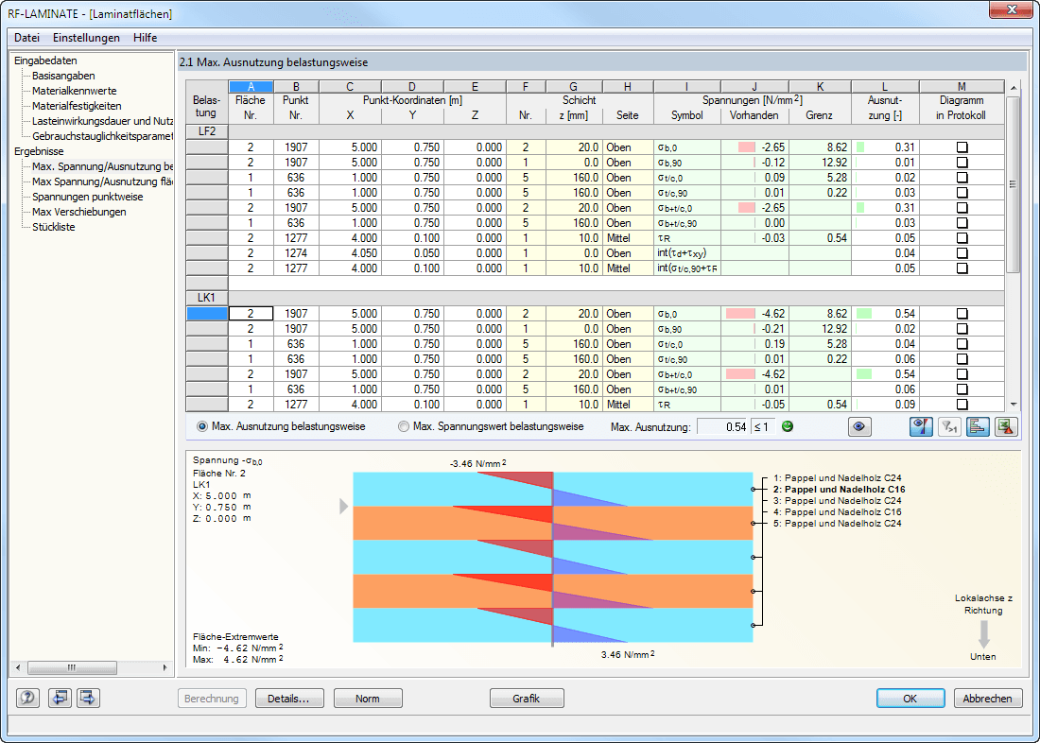This screenshot has height=743, width=1040.
Task: Open the Einstellungen menu
Action: (x=86, y=38)
